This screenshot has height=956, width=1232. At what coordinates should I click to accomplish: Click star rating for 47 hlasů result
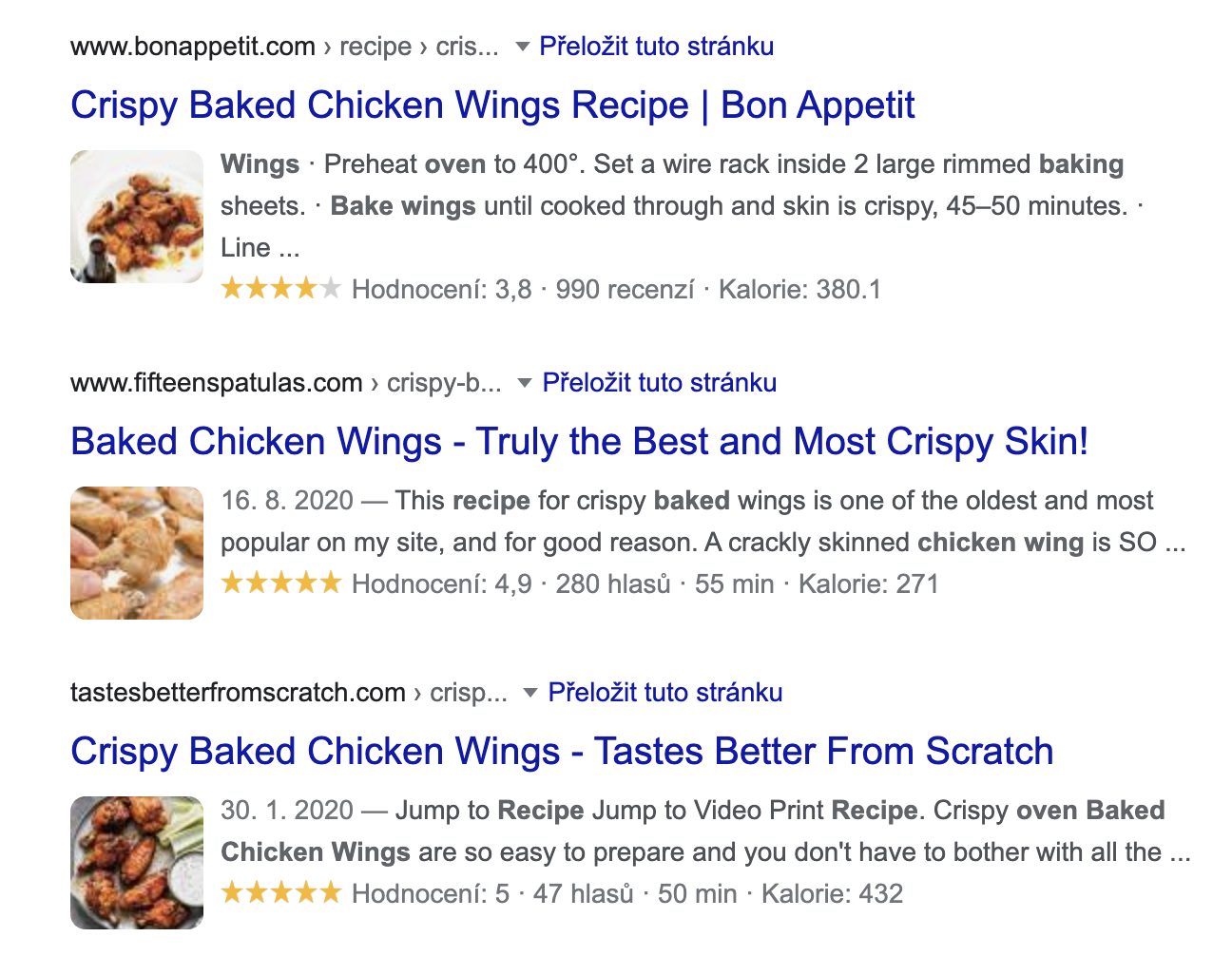(280, 892)
